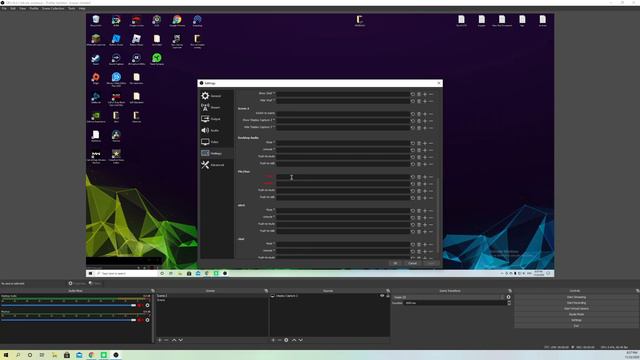This screenshot has height=360, width=640.
Task: Add another Desktop Audio Mute hotkey binding
Action: tap(425, 143)
